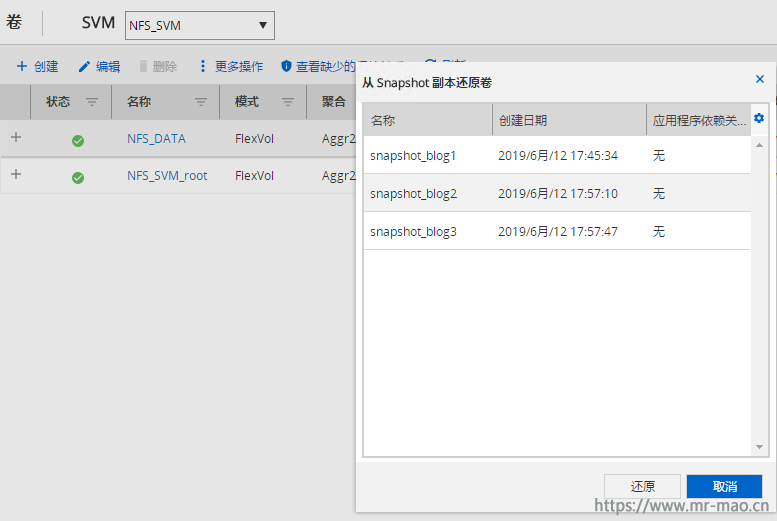Click the Delete (删除) trash button
The height and width of the screenshot is (521, 777).
click(158, 66)
